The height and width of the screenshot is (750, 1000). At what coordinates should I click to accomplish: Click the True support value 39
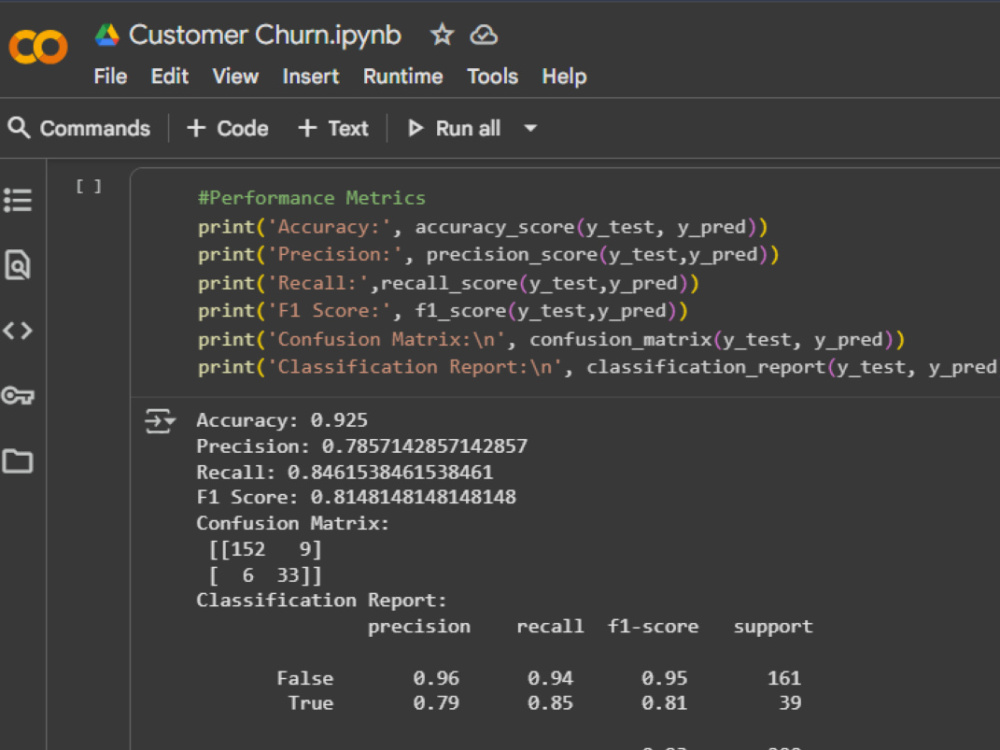[790, 703]
